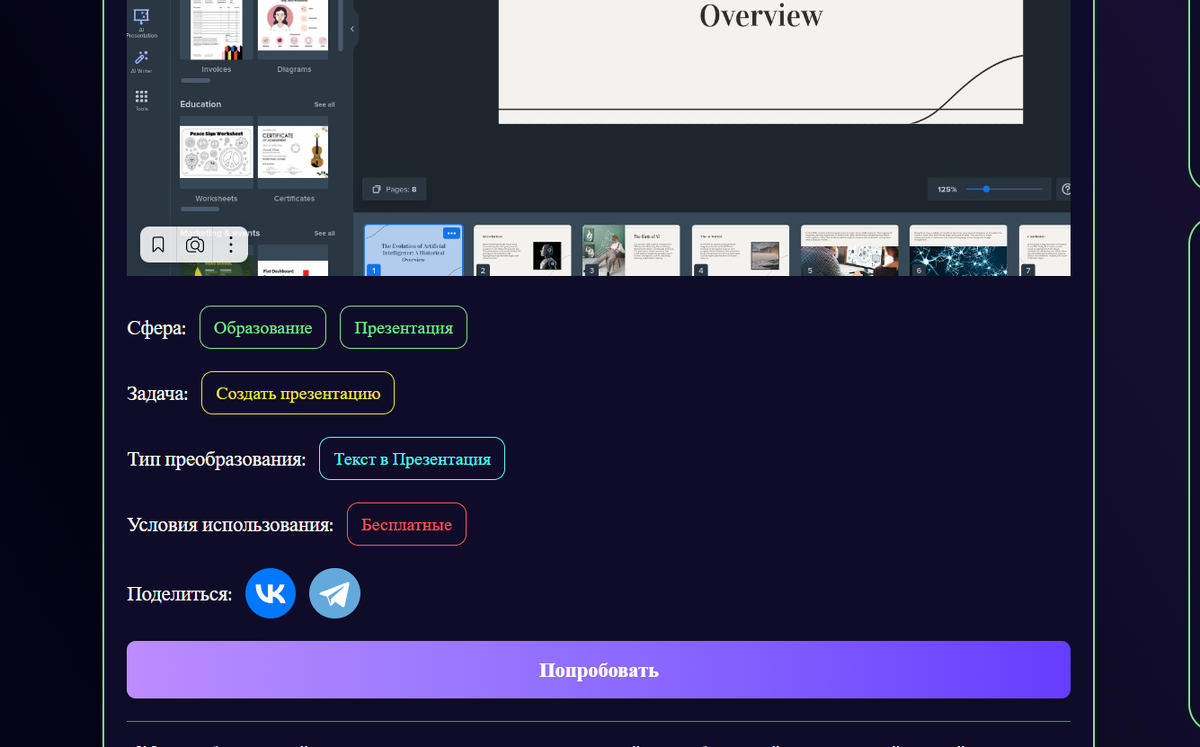This screenshot has width=1200, height=747.
Task: Open the Pages: 8 button
Action: [394, 189]
